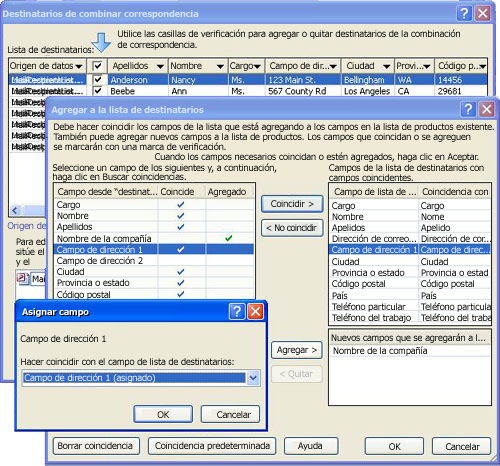Viewport: 500px width, 466px height.
Task: Open the Origen de datos column dropdown
Action: 79,66
